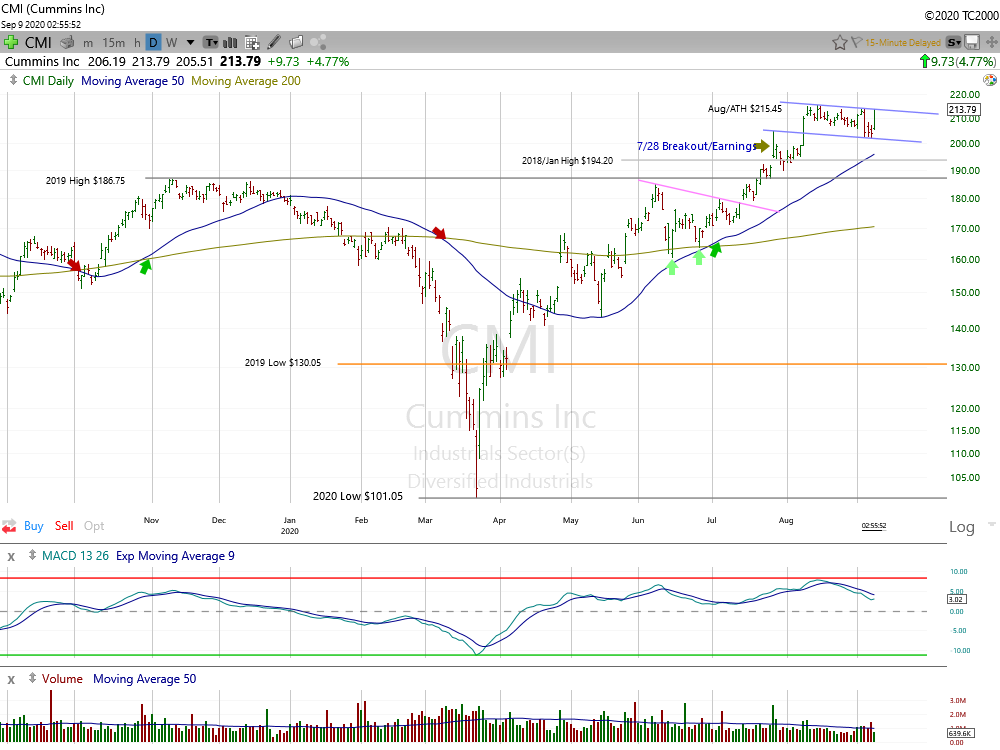This screenshot has height=750, width=1000.
Task: Click the Sell button
Action: tap(64, 526)
